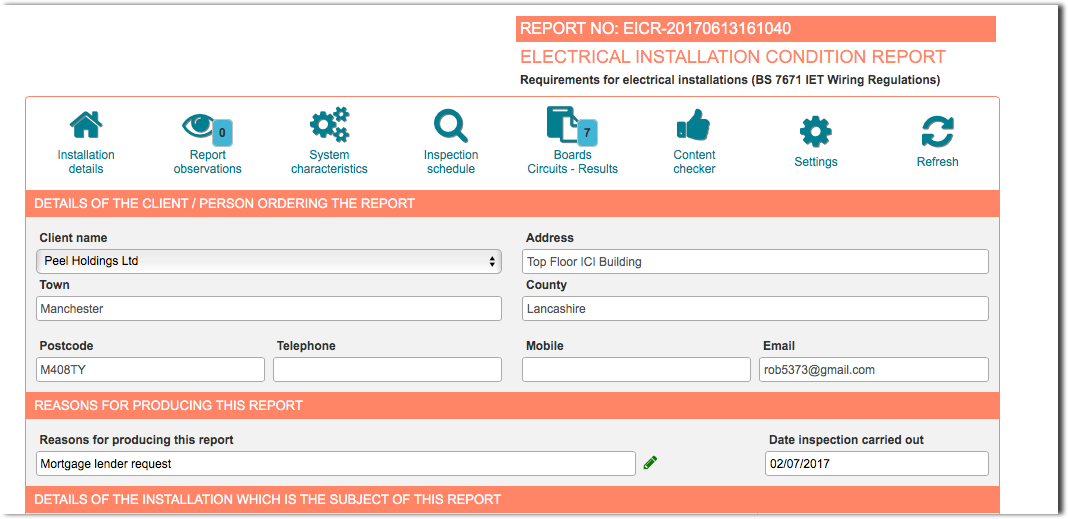Open the Client name dropdown

269,261
